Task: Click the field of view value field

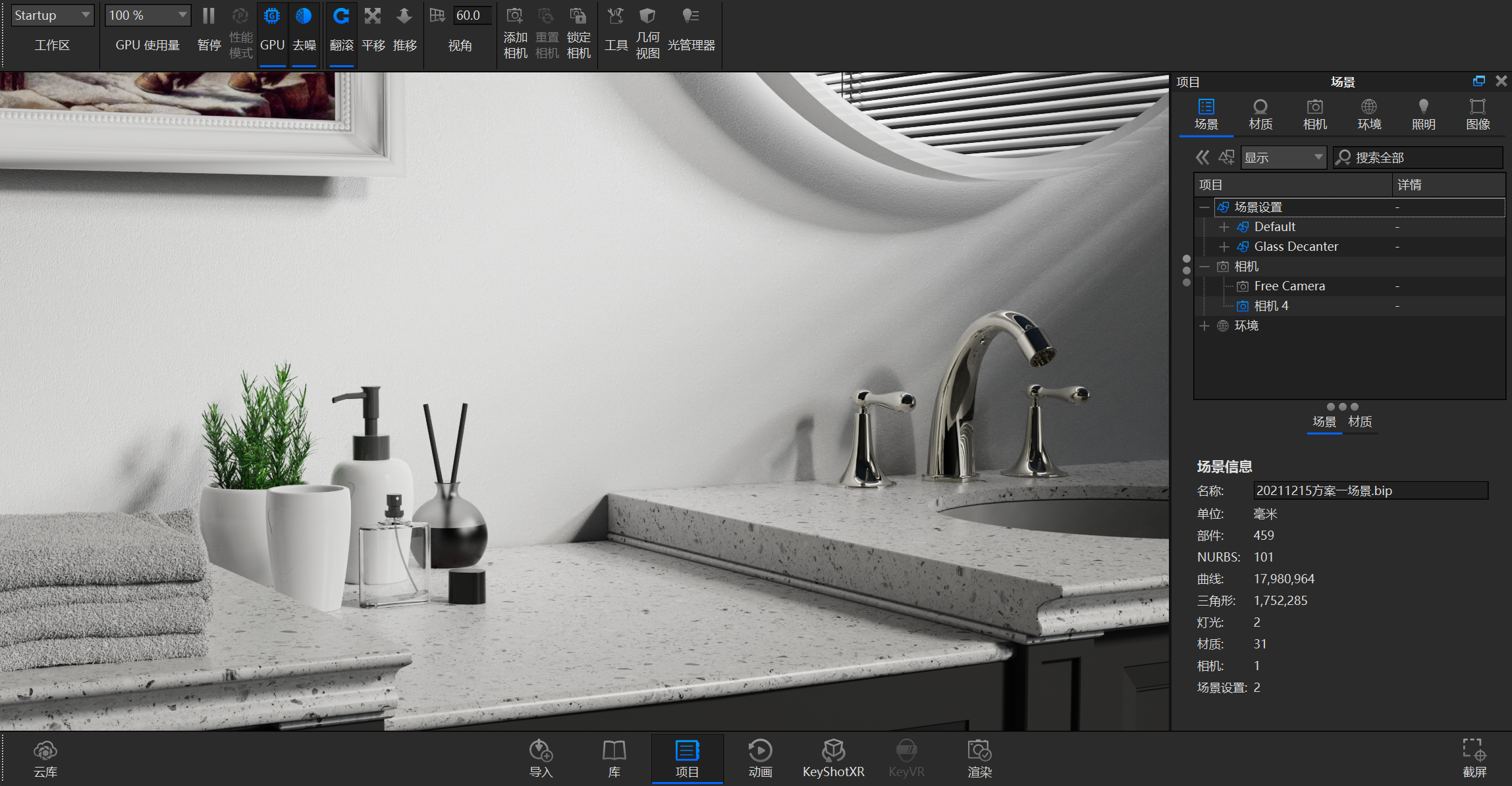Action: coord(471,15)
